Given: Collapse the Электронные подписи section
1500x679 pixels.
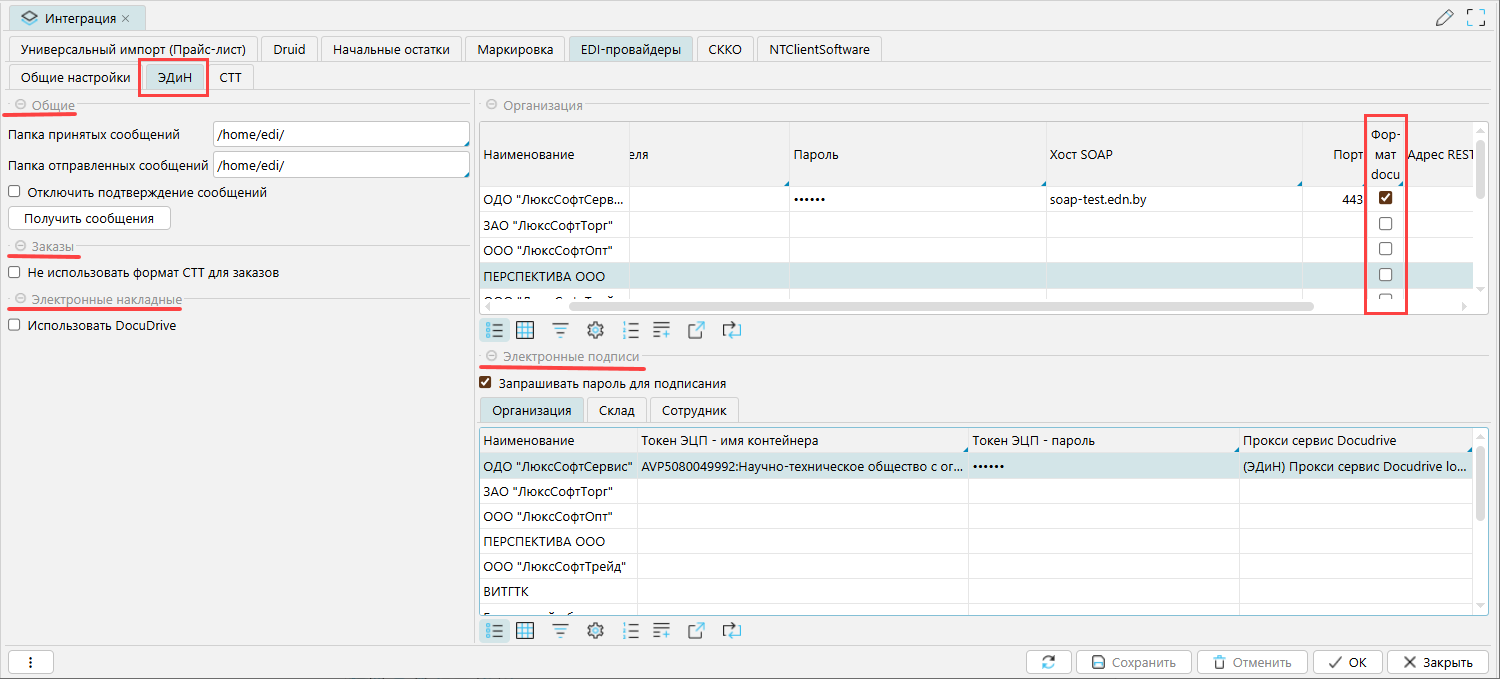Looking at the screenshot, I should [491, 356].
